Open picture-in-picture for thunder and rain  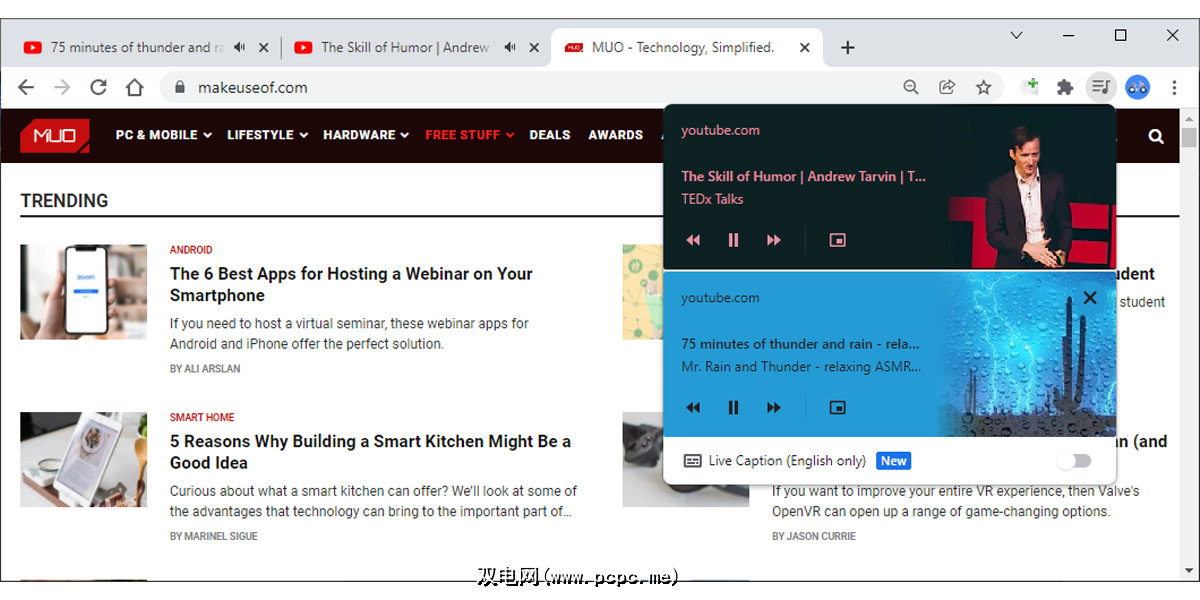(x=838, y=407)
